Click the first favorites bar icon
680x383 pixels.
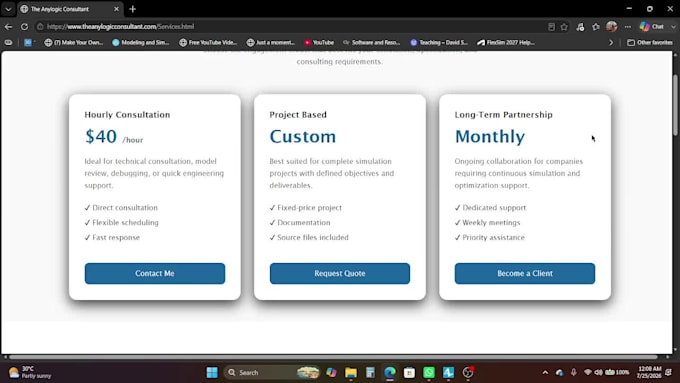coord(8,43)
